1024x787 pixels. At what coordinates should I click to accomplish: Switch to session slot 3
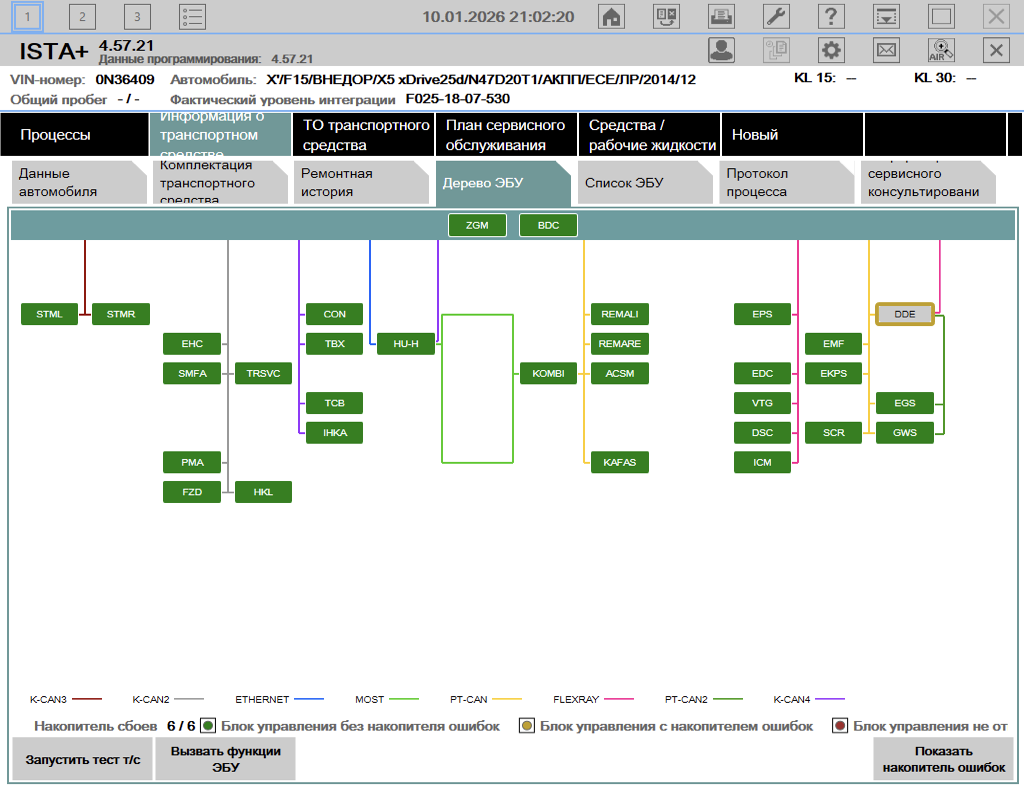coord(137,16)
